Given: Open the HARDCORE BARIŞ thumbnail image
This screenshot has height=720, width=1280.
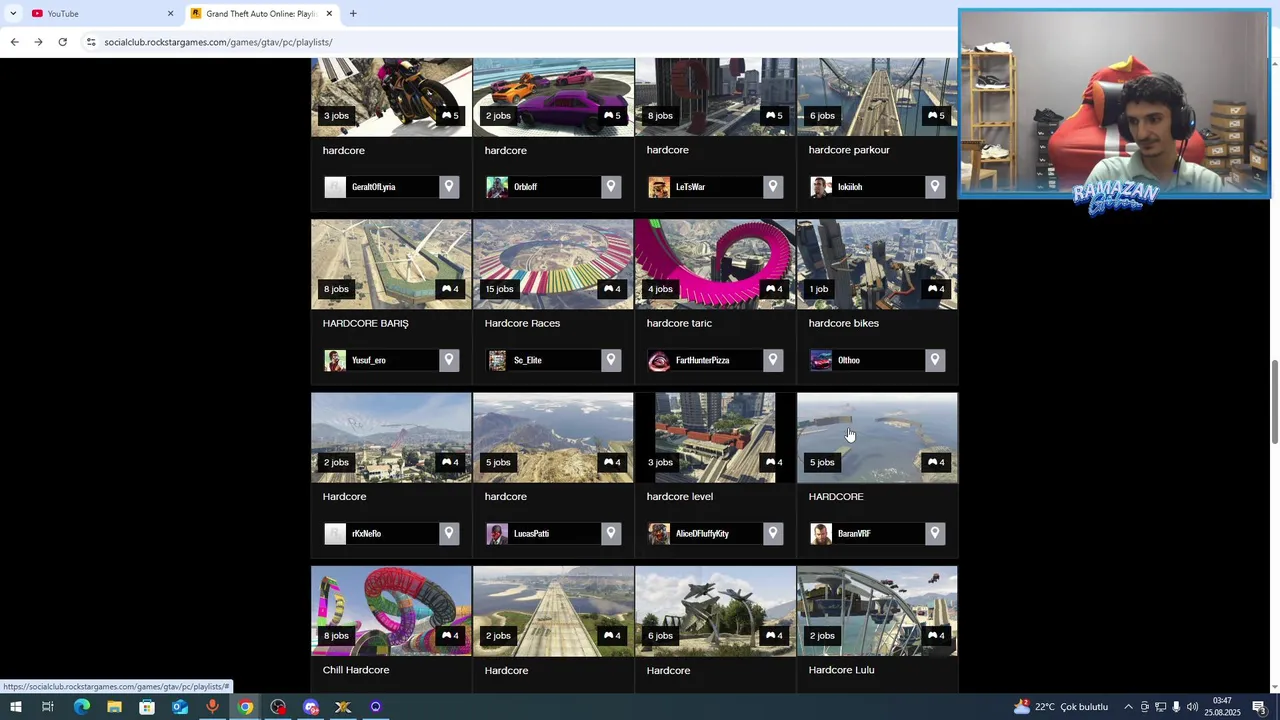Looking at the screenshot, I should 391,264.
